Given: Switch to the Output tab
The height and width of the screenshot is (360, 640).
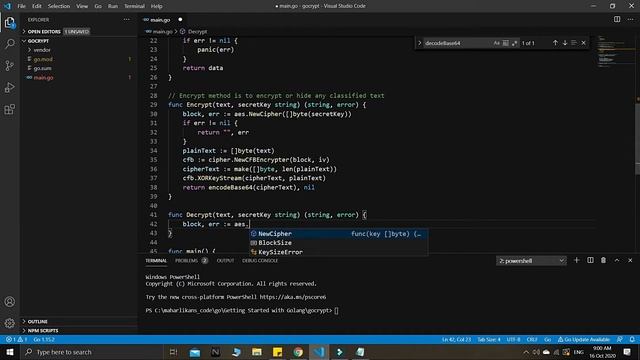Looking at the screenshot, I should coord(225,260).
